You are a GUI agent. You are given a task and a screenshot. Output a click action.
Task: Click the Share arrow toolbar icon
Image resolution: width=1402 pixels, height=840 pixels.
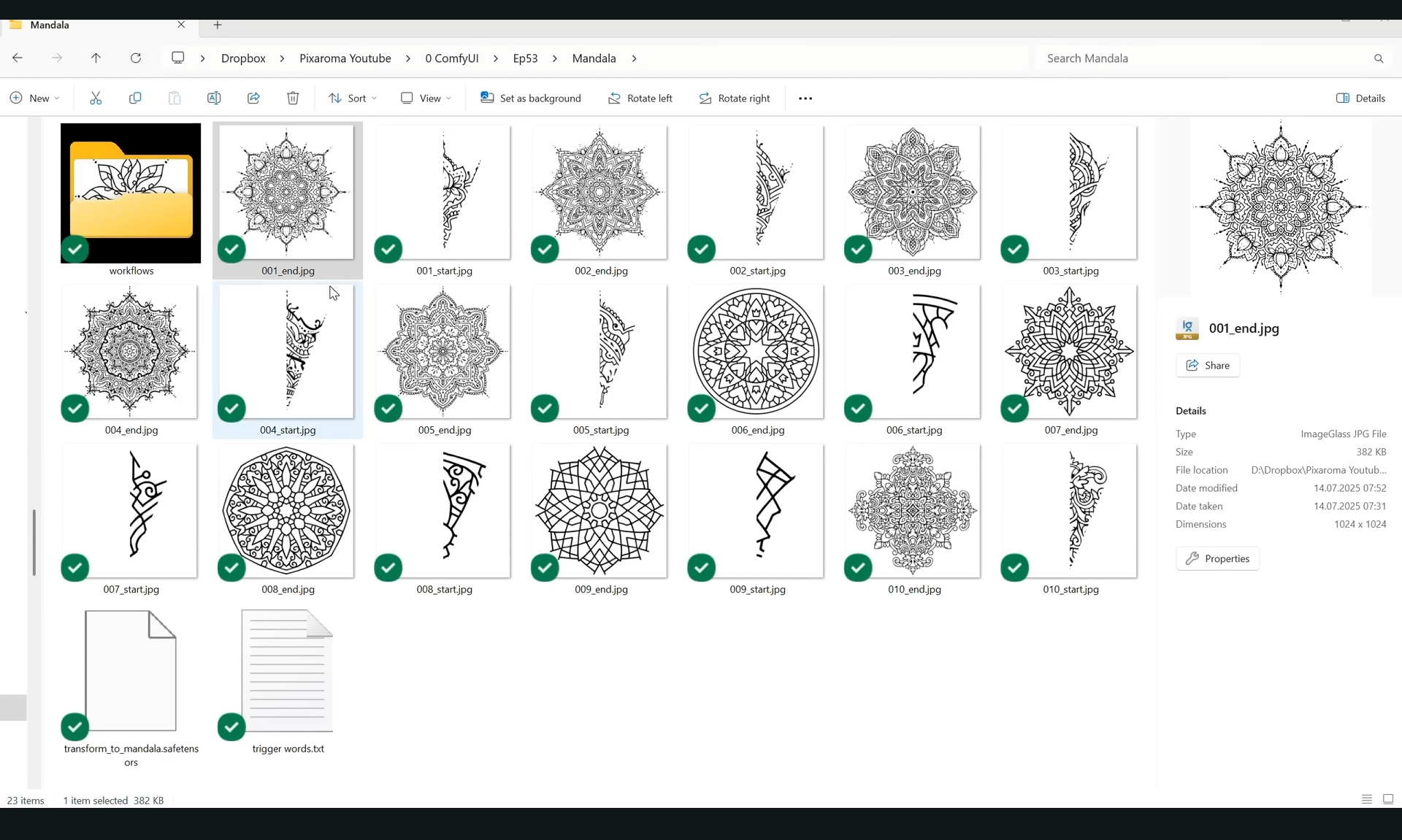point(253,98)
